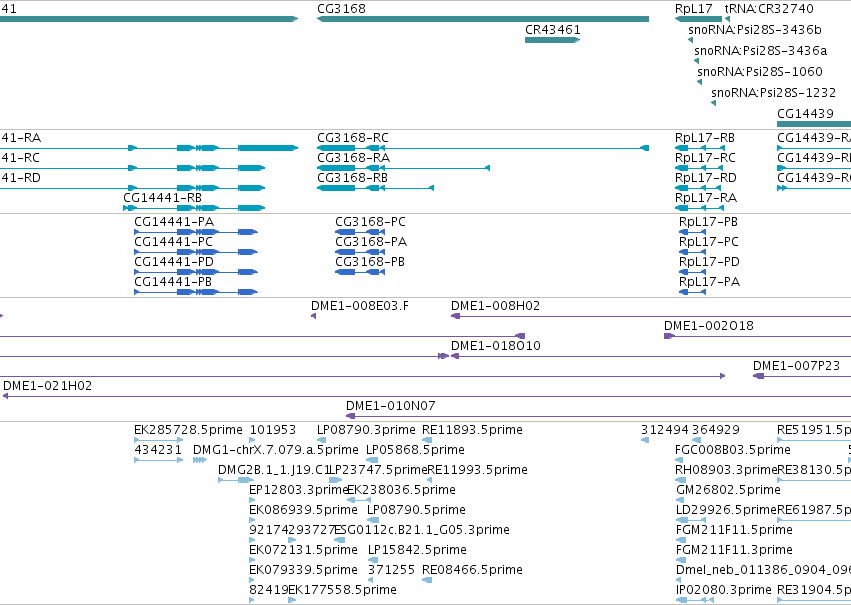Select the DME1-018O10 clone label
Viewport: 851px width, 605px height.
click(496, 346)
